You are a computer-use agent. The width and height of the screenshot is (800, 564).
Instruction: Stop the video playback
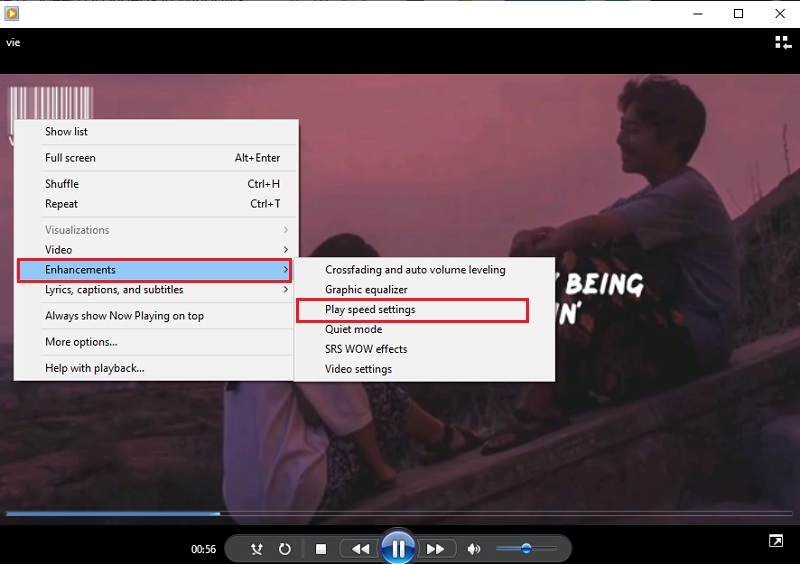point(321,549)
